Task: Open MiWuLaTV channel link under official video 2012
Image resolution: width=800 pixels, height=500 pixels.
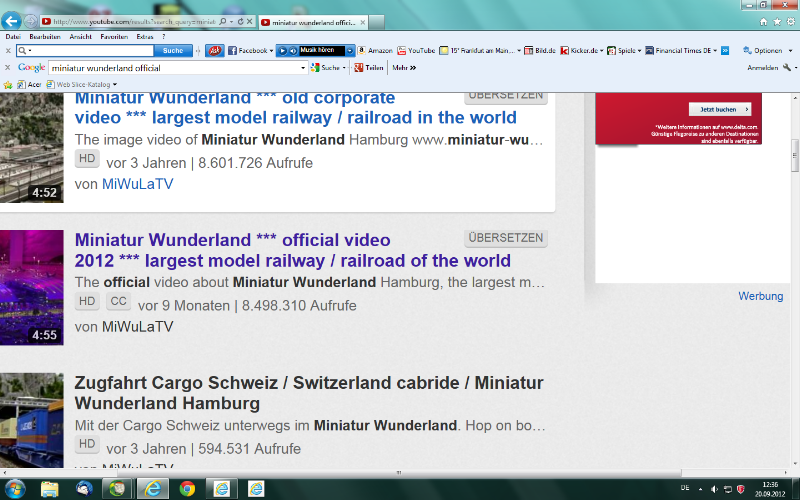Action: coord(137,327)
